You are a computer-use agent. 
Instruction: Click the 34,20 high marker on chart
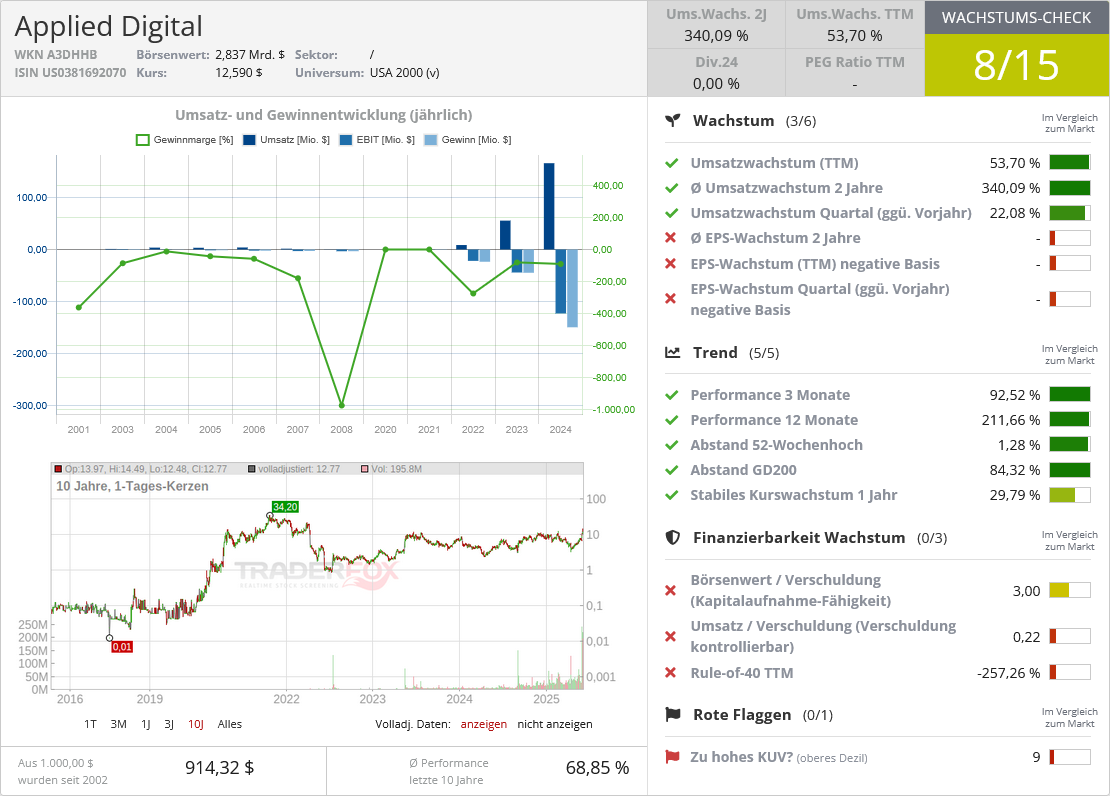285,507
